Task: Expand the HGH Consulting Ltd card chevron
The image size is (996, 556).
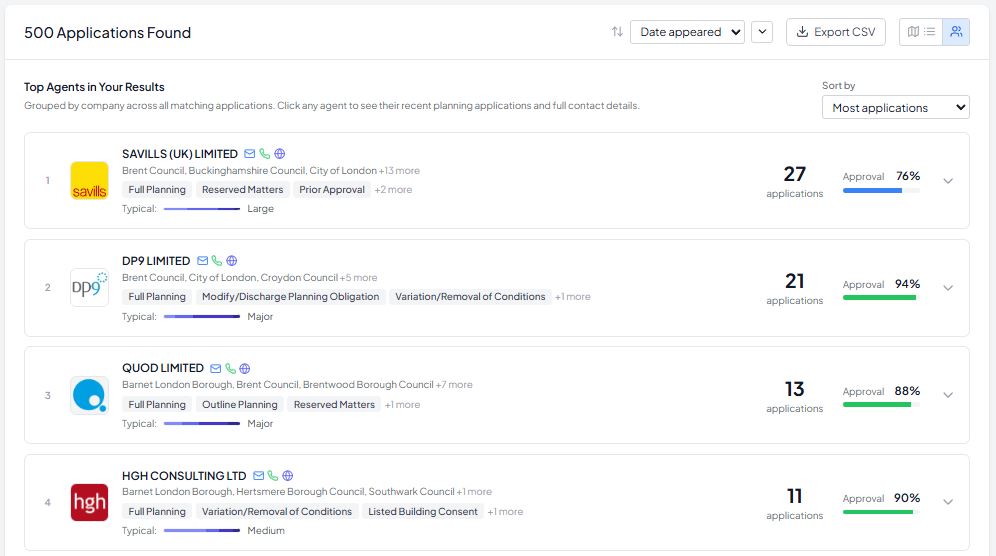Action: pyautogui.click(x=948, y=502)
